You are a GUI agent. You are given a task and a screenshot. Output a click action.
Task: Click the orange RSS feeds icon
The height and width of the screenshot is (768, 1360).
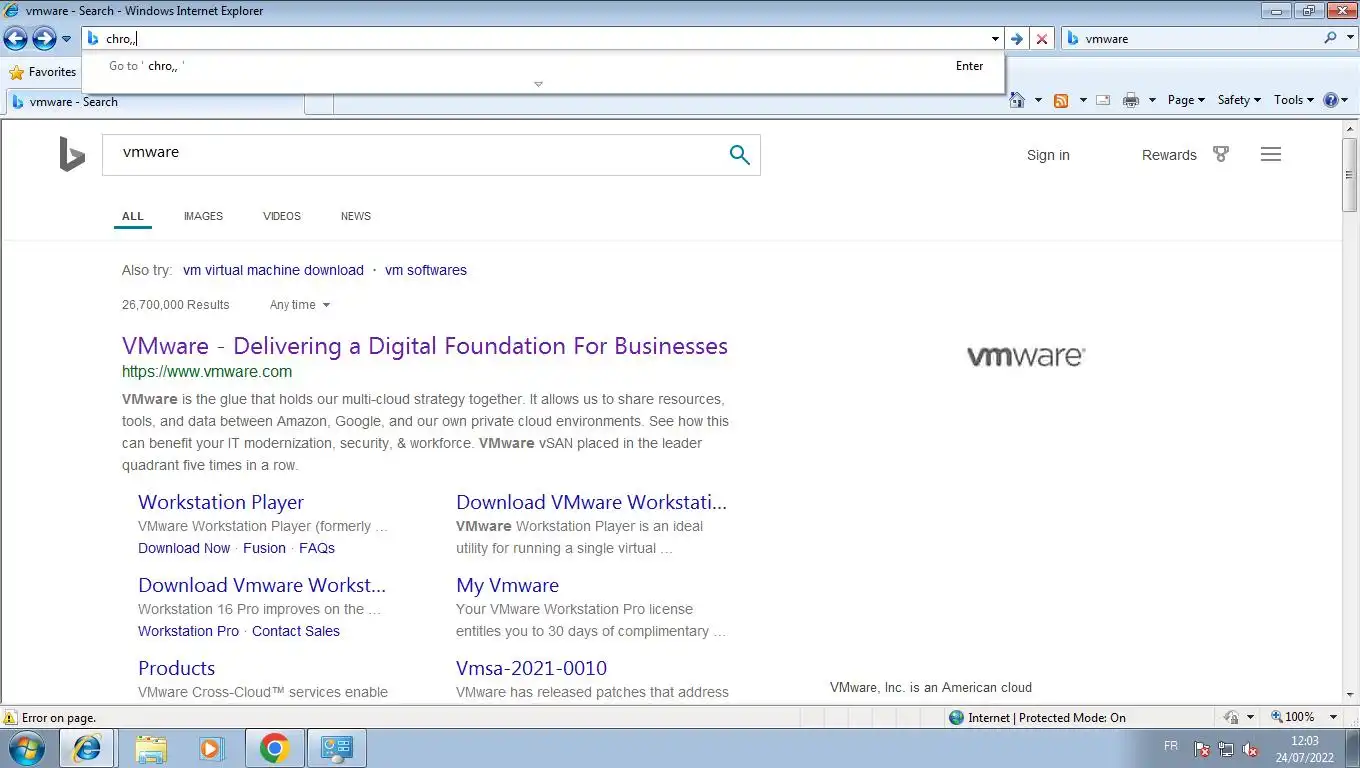click(1061, 100)
